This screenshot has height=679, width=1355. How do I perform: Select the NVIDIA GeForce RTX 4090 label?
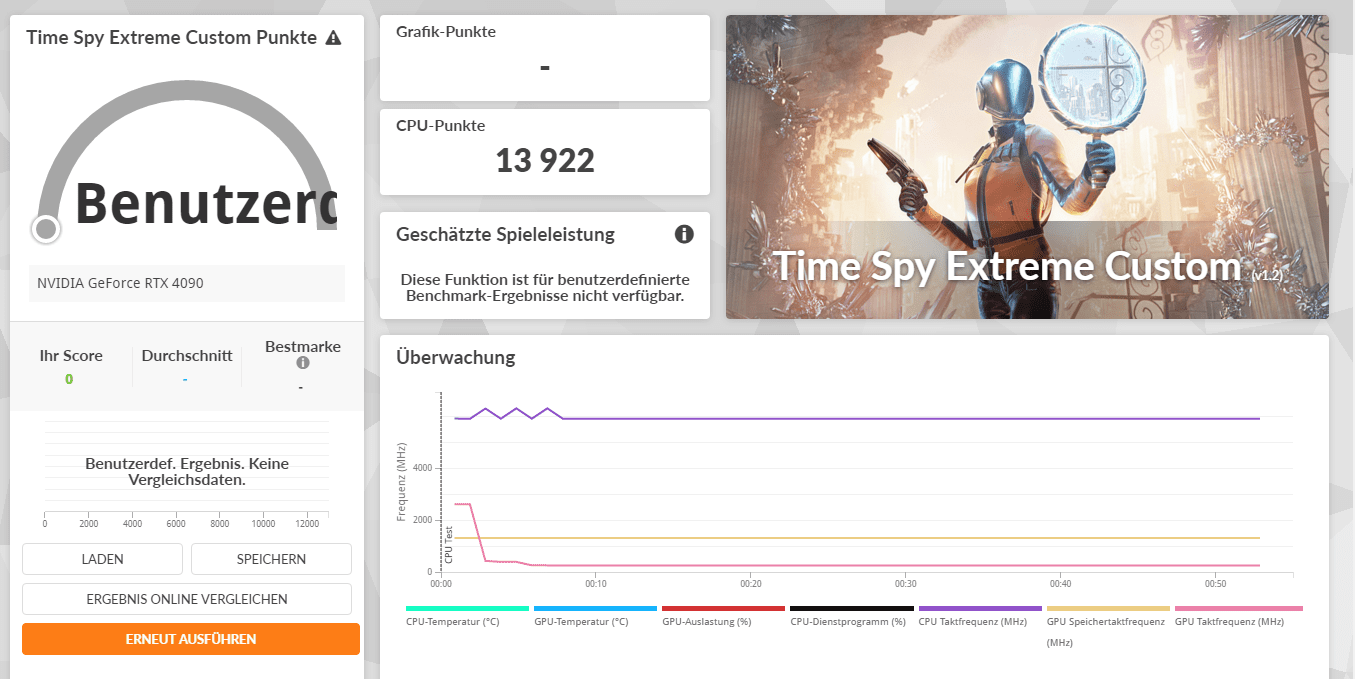[120, 283]
